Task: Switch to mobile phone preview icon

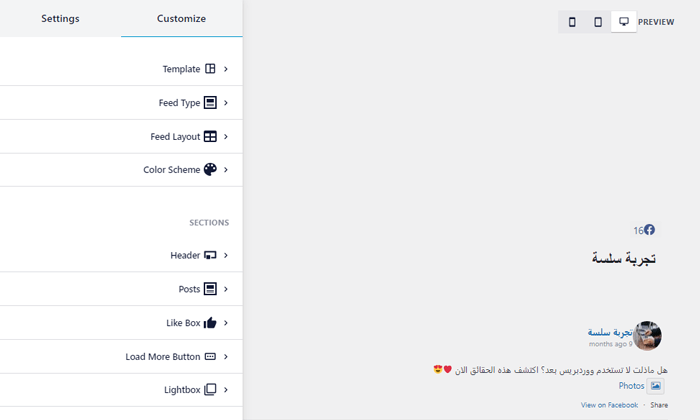Action: [x=572, y=22]
